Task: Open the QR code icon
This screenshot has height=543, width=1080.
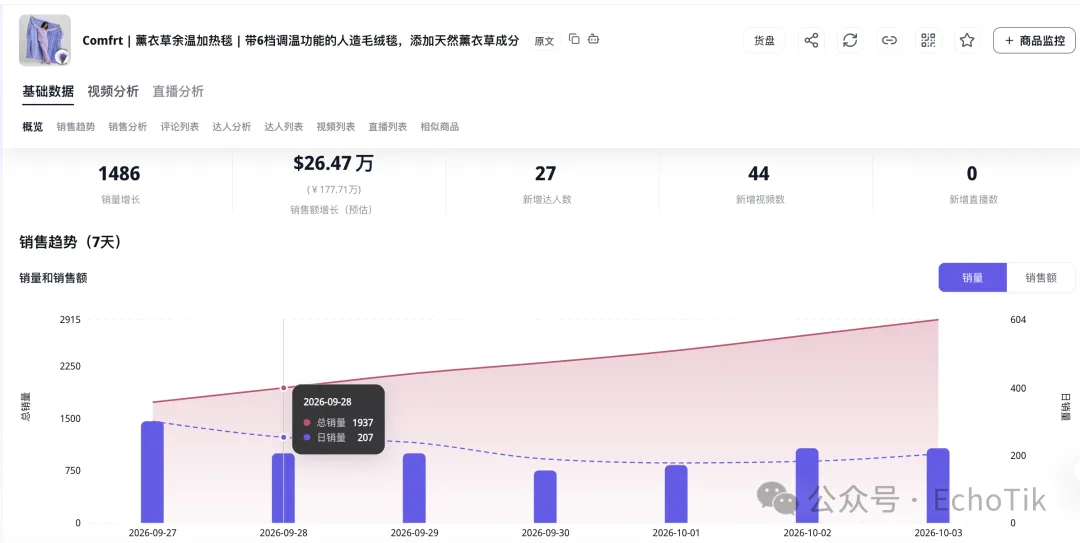Action: click(x=928, y=41)
